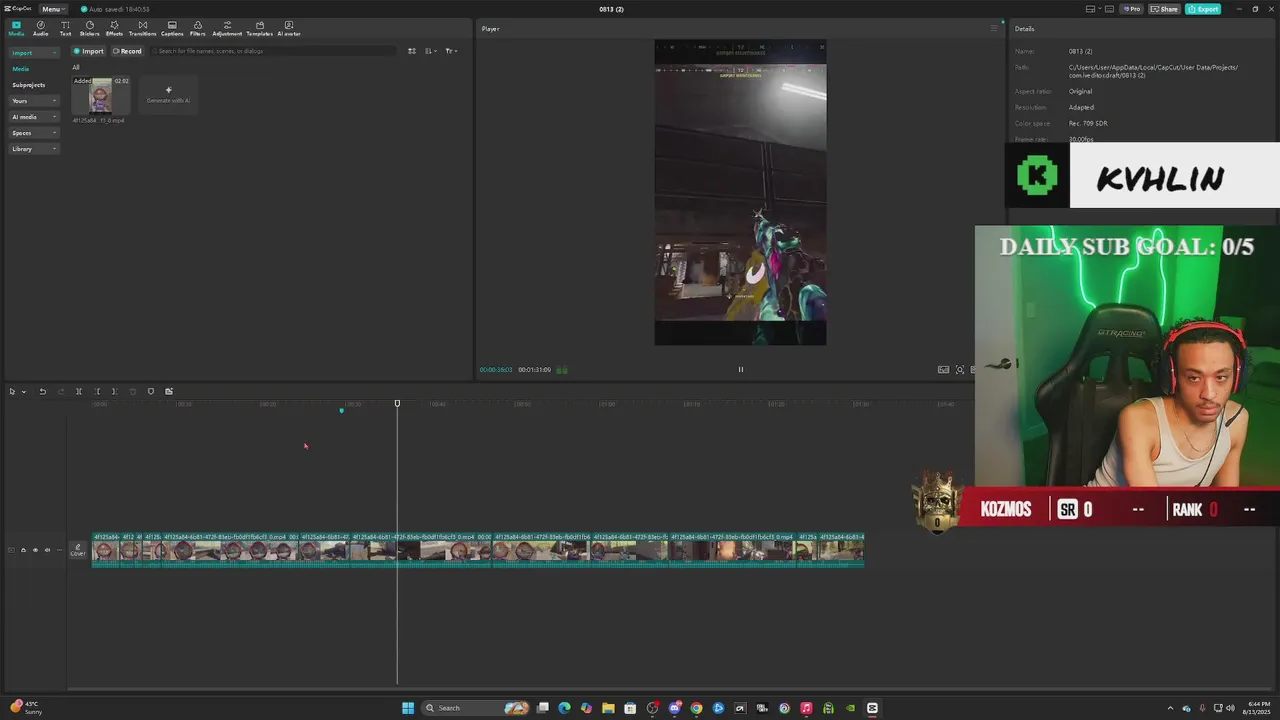Click the Record button
The image size is (1280, 720).
(127, 51)
